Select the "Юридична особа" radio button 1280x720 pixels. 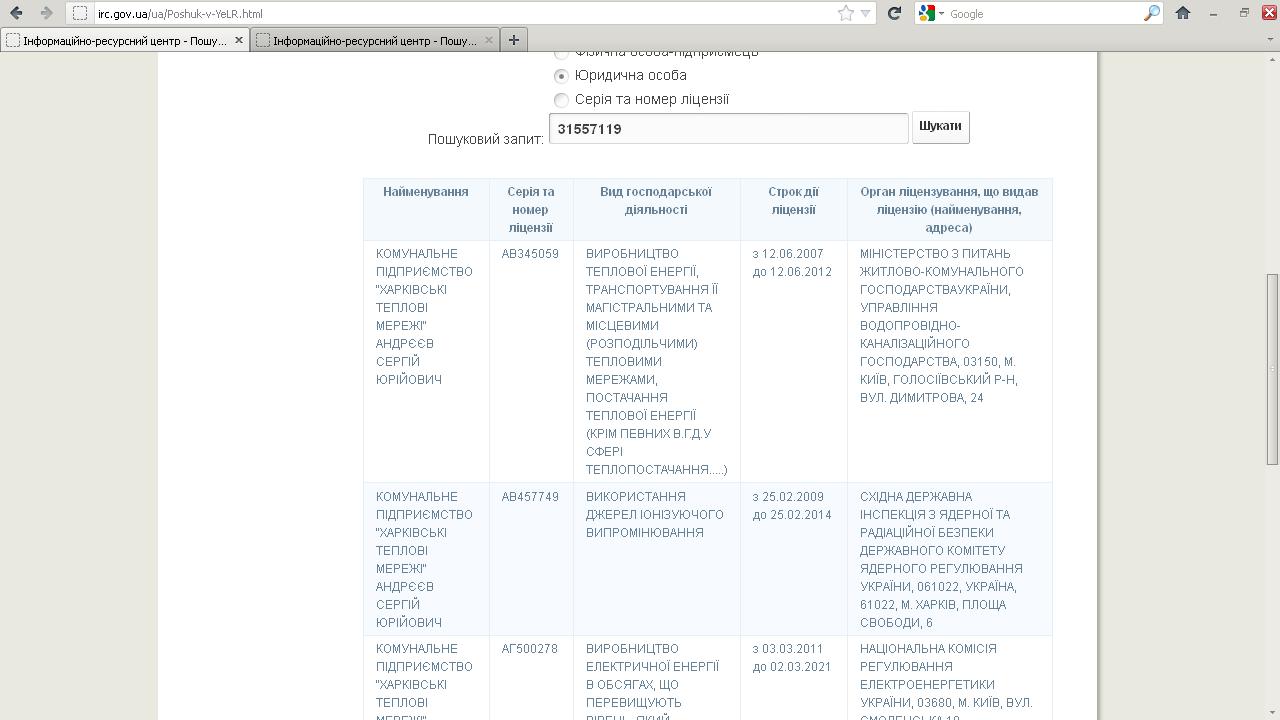[561, 76]
